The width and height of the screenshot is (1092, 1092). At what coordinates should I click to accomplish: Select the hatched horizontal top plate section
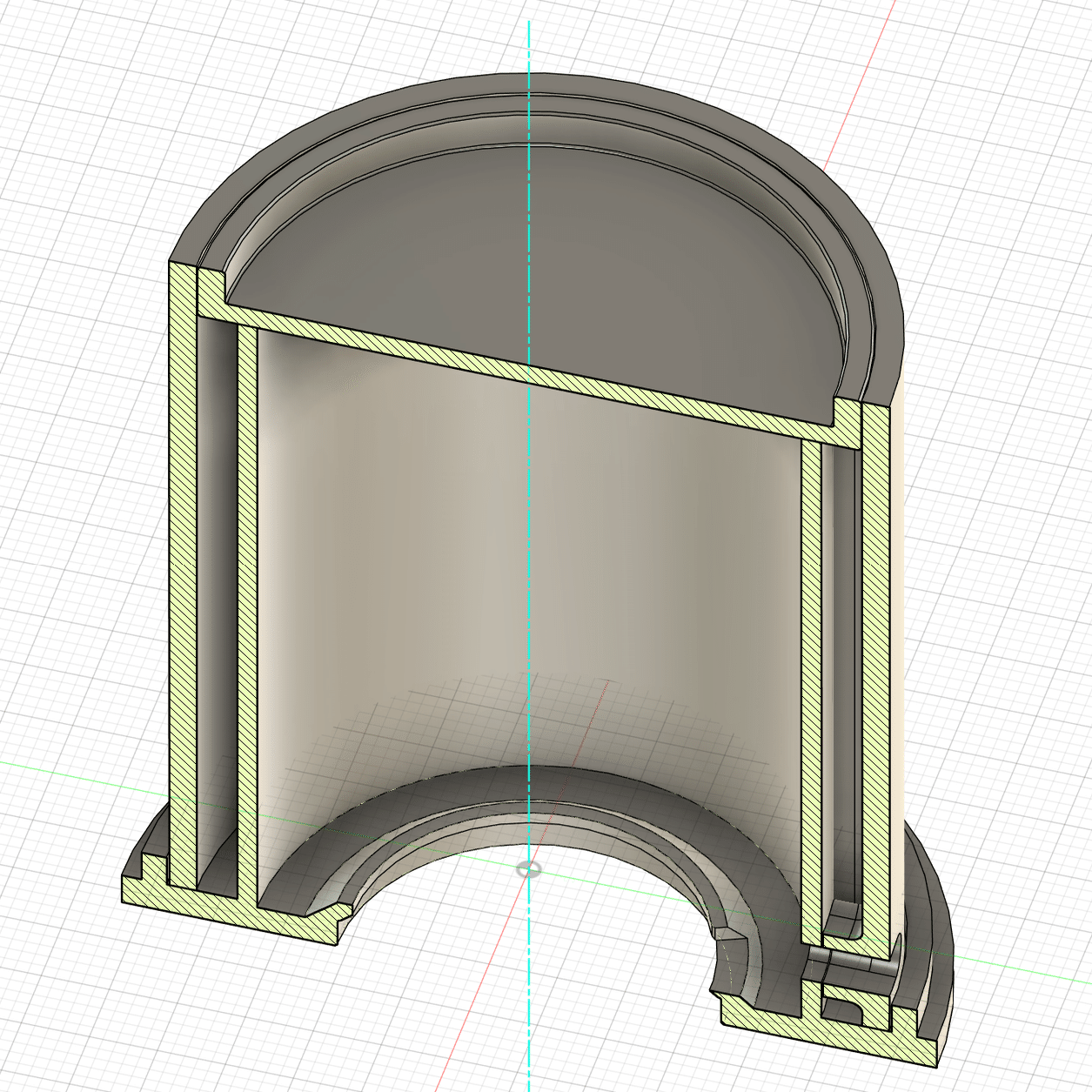pyautogui.click(x=531, y=376)
